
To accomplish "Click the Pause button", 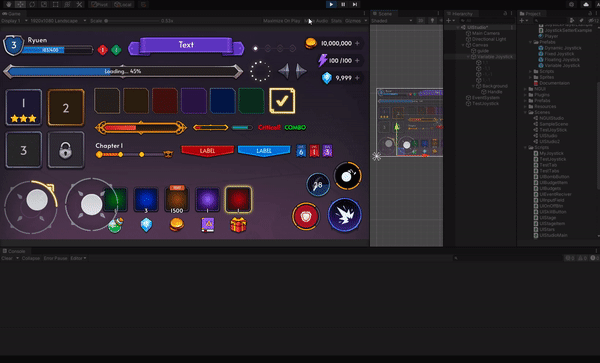I will [343, 5].
